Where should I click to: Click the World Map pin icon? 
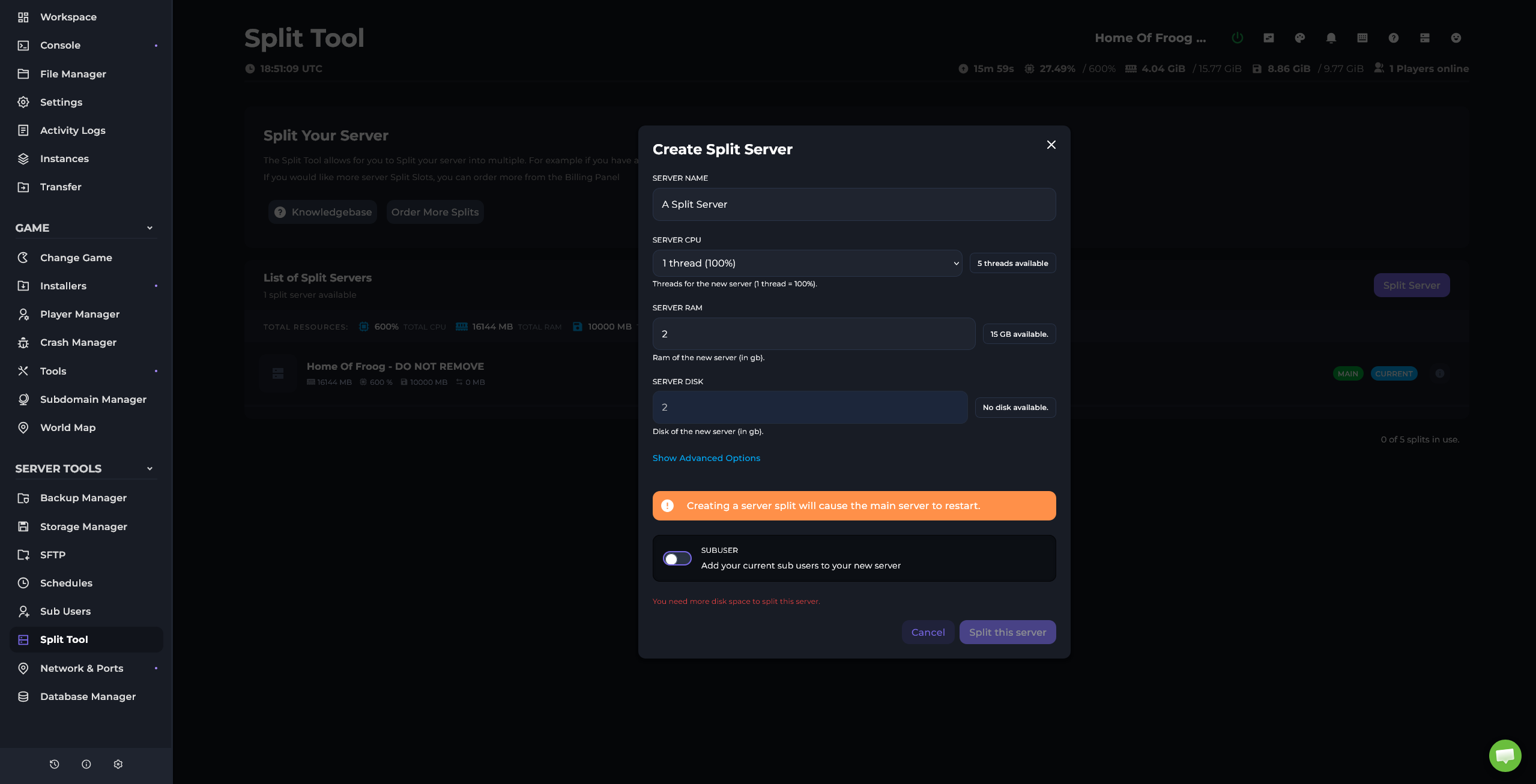click(x=23, y=427)
